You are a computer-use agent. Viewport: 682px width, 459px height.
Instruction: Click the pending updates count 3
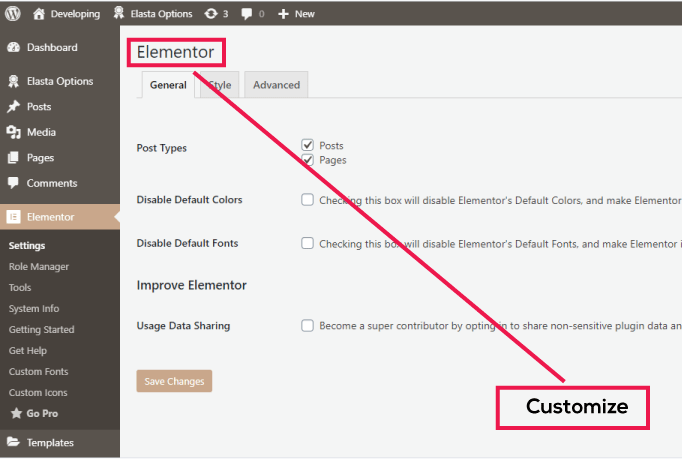click(225, 14)
